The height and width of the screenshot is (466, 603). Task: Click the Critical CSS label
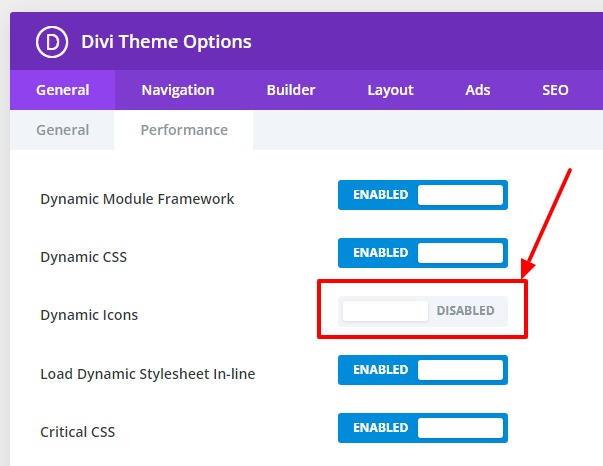click(77, 432)
